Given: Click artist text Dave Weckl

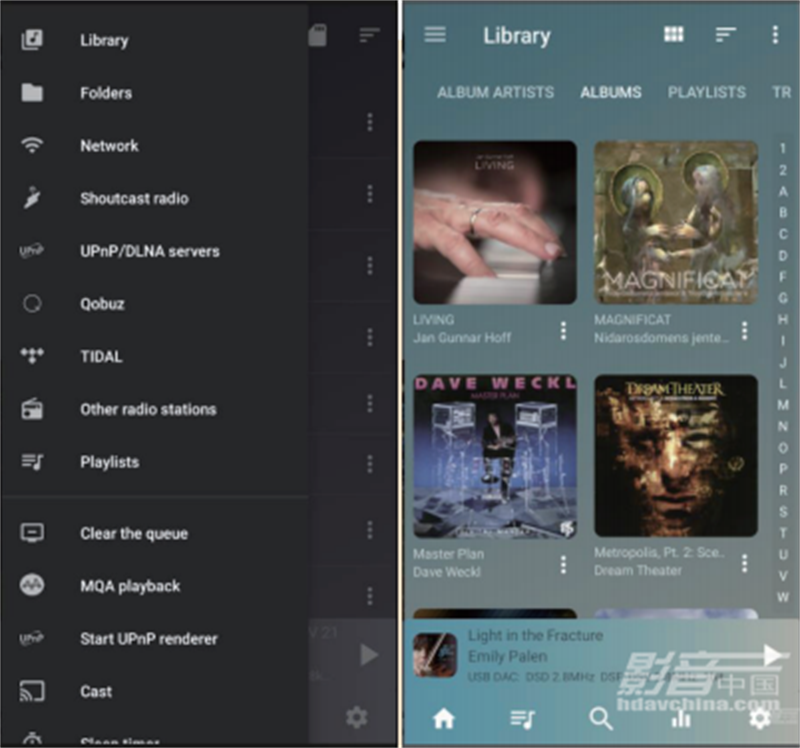Looking at the screenshot, I should [447, 572].
